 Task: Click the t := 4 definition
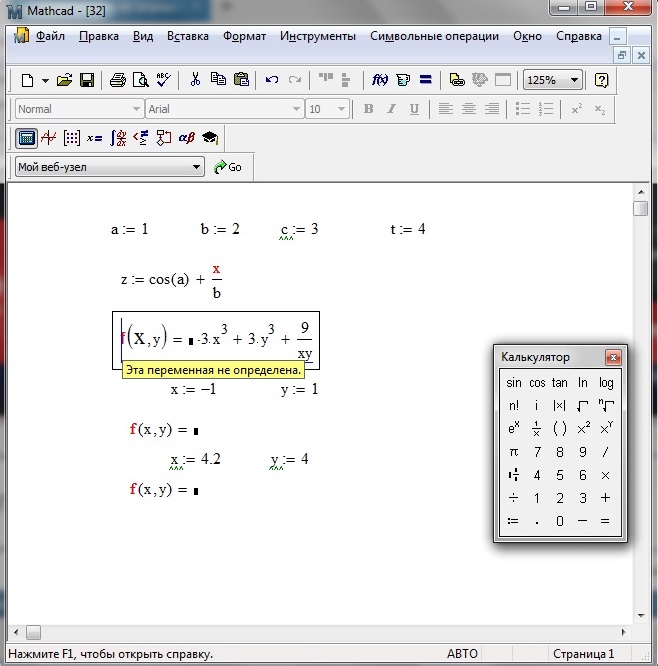(x=408, y=229)
